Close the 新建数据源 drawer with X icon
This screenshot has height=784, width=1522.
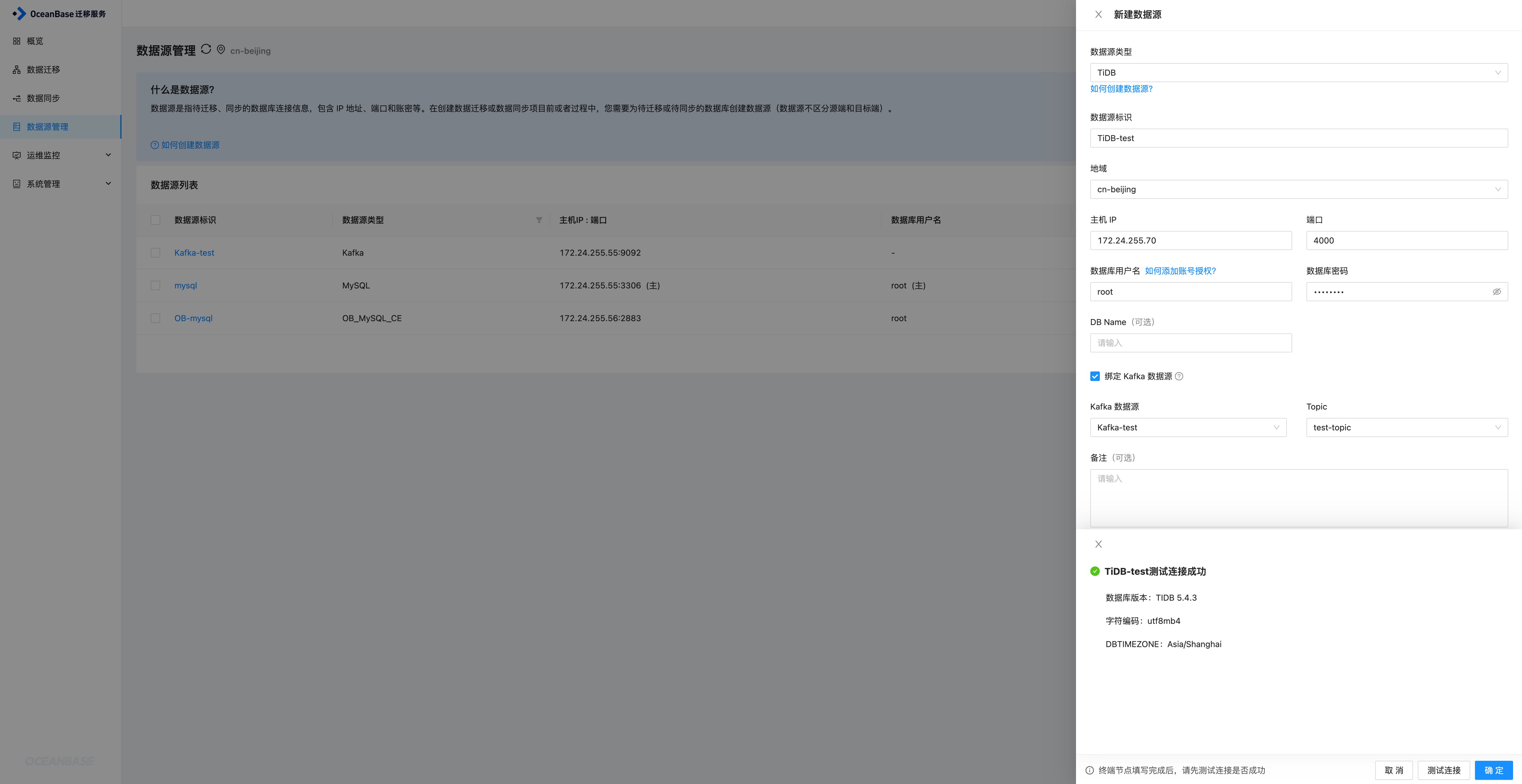(1098, 14)
